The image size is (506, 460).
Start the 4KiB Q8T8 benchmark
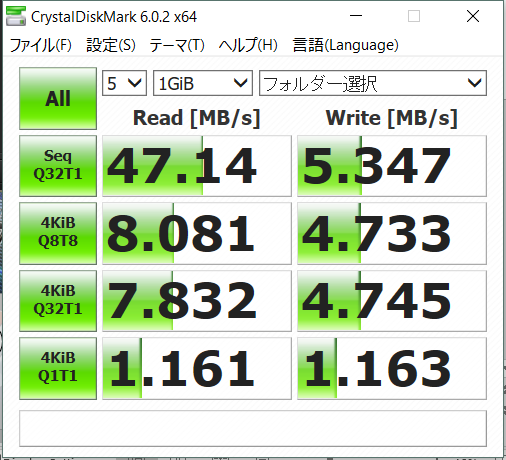tap(58, 233)
